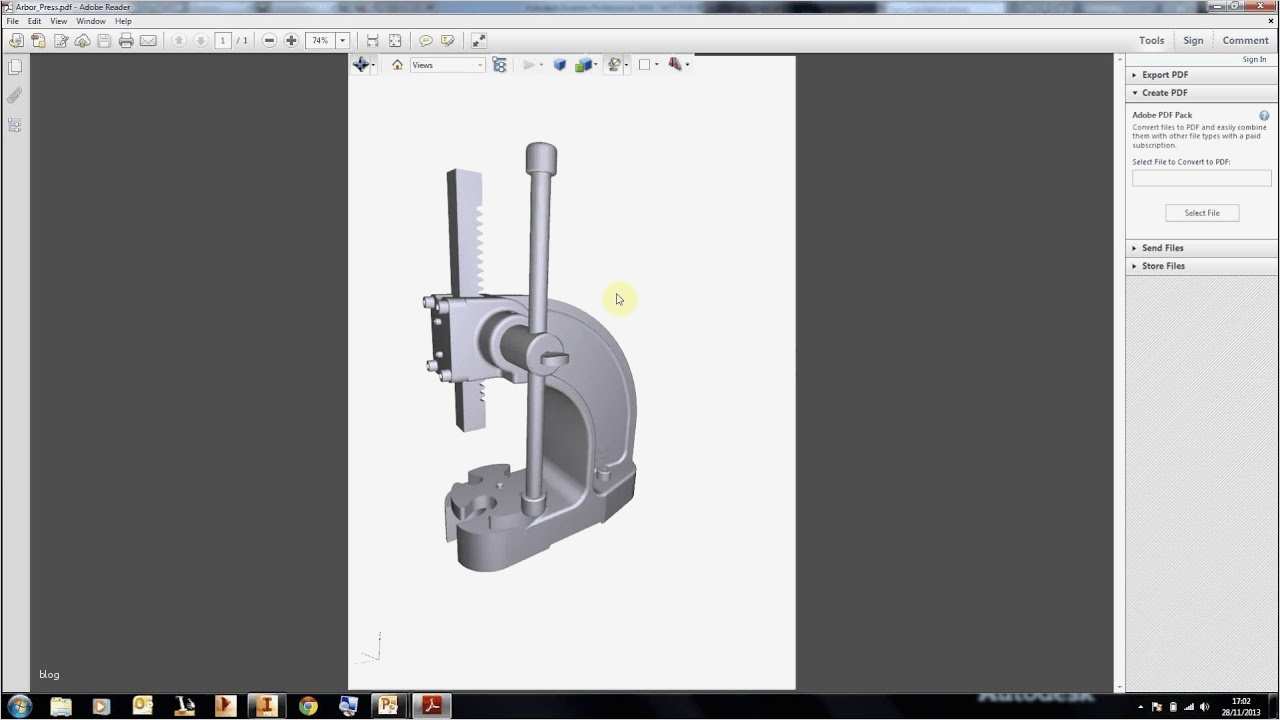Screen dimensions: 1280x720
Task: Click the Select File button
Action: (1202, 213)
